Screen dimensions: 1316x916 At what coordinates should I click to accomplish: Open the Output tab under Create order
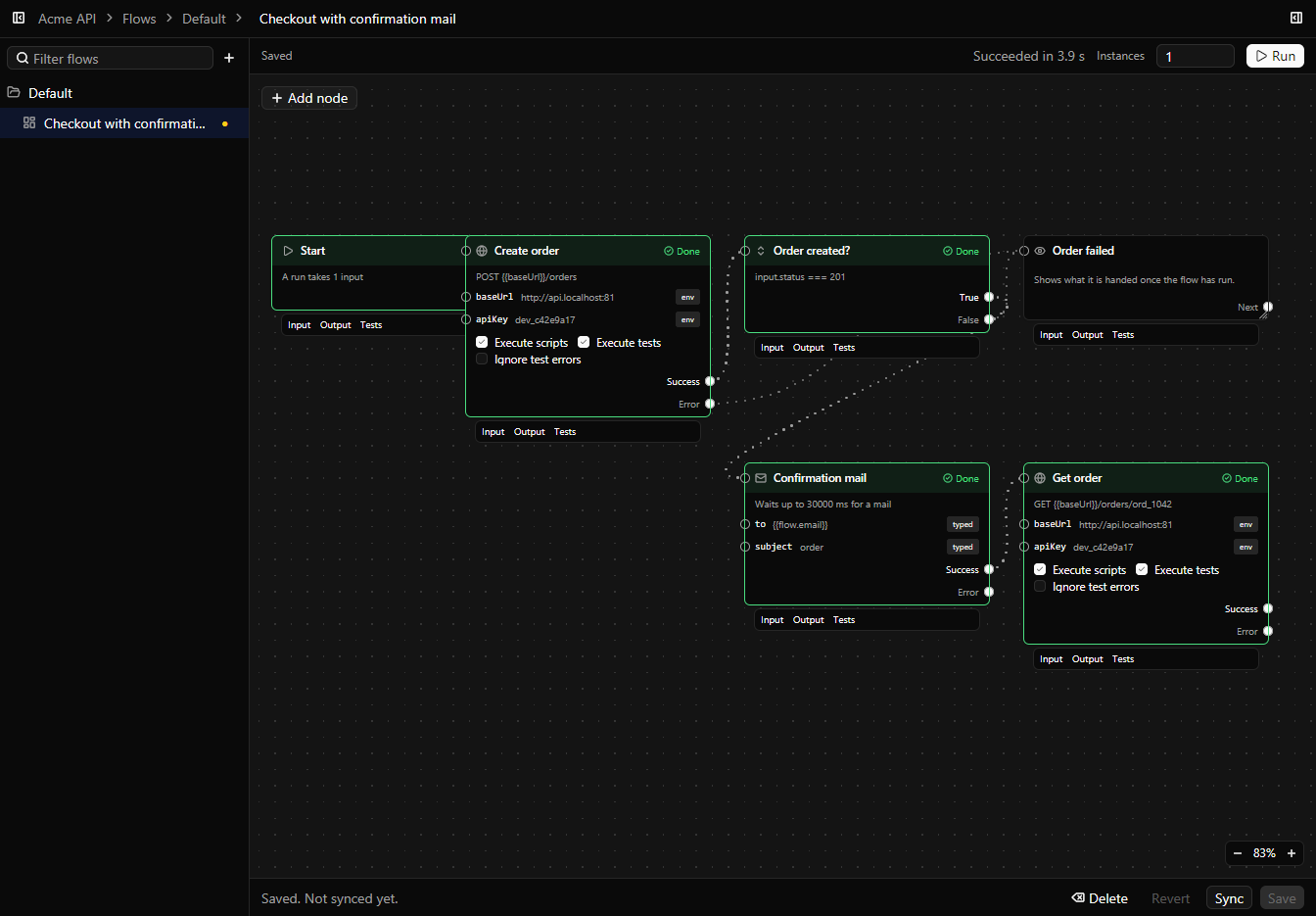530,432
